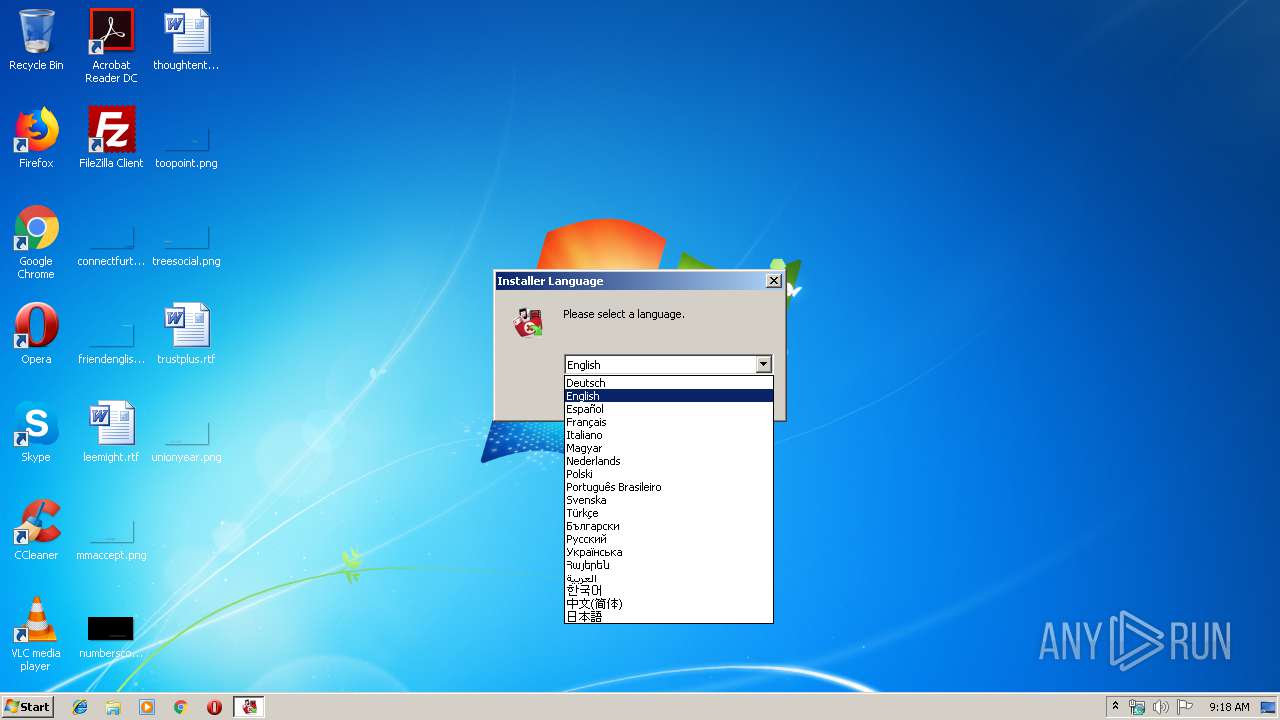Open Acrobat Reader DC shortcut

point(111,46)
